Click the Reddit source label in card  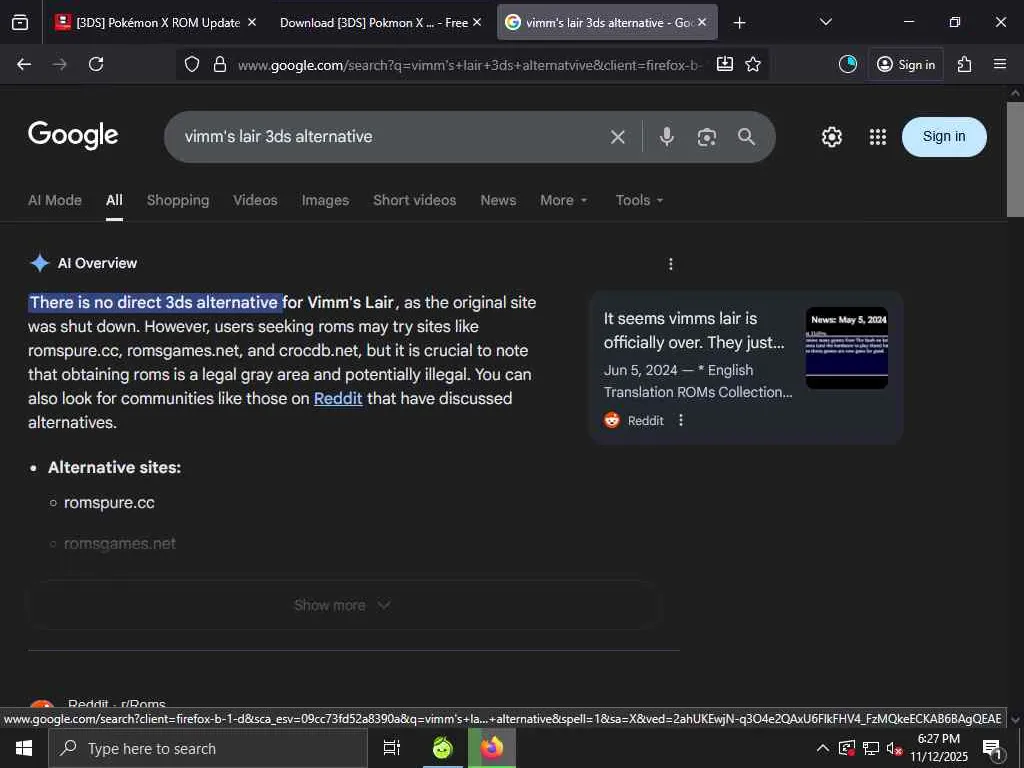point(645,421)
